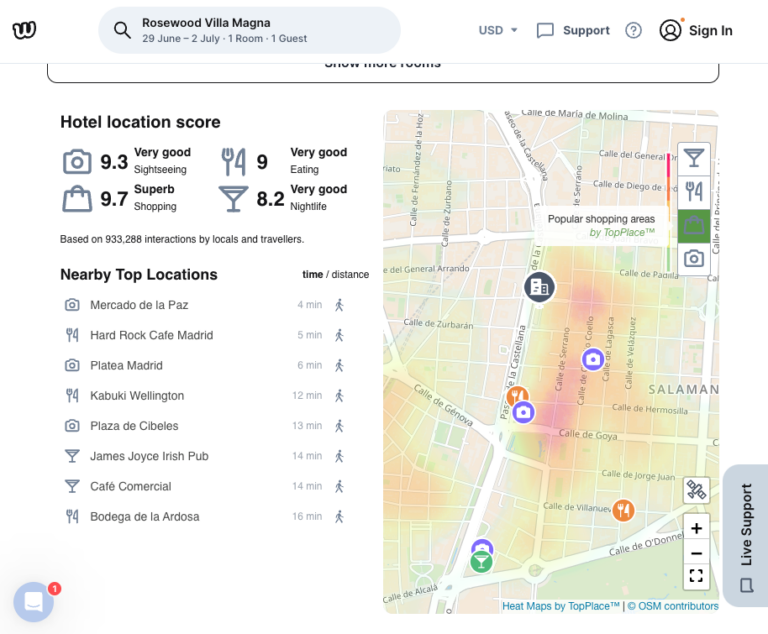Select Platea Madrid location
Viewport: 768px width, 634px height.
pyautogui.click(x=126, y=366)
